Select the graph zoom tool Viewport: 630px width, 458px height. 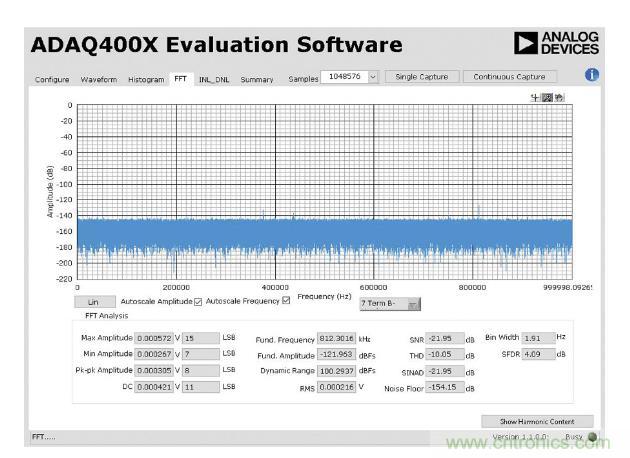(547, 97)
